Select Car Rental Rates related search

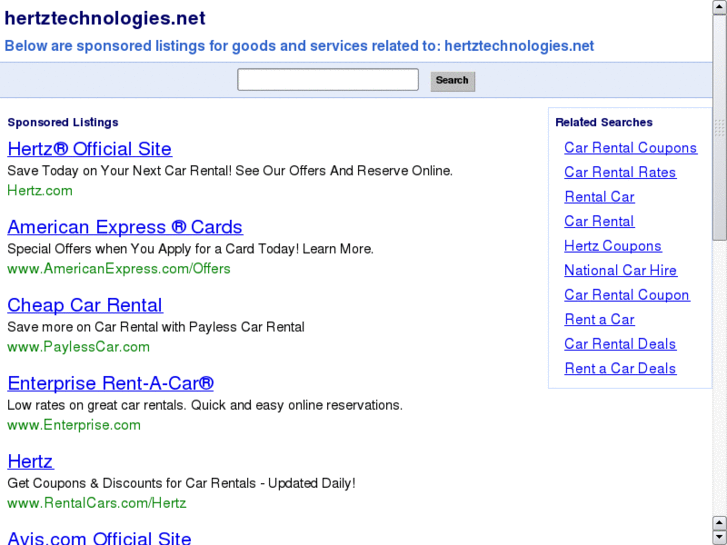[620, 172]
